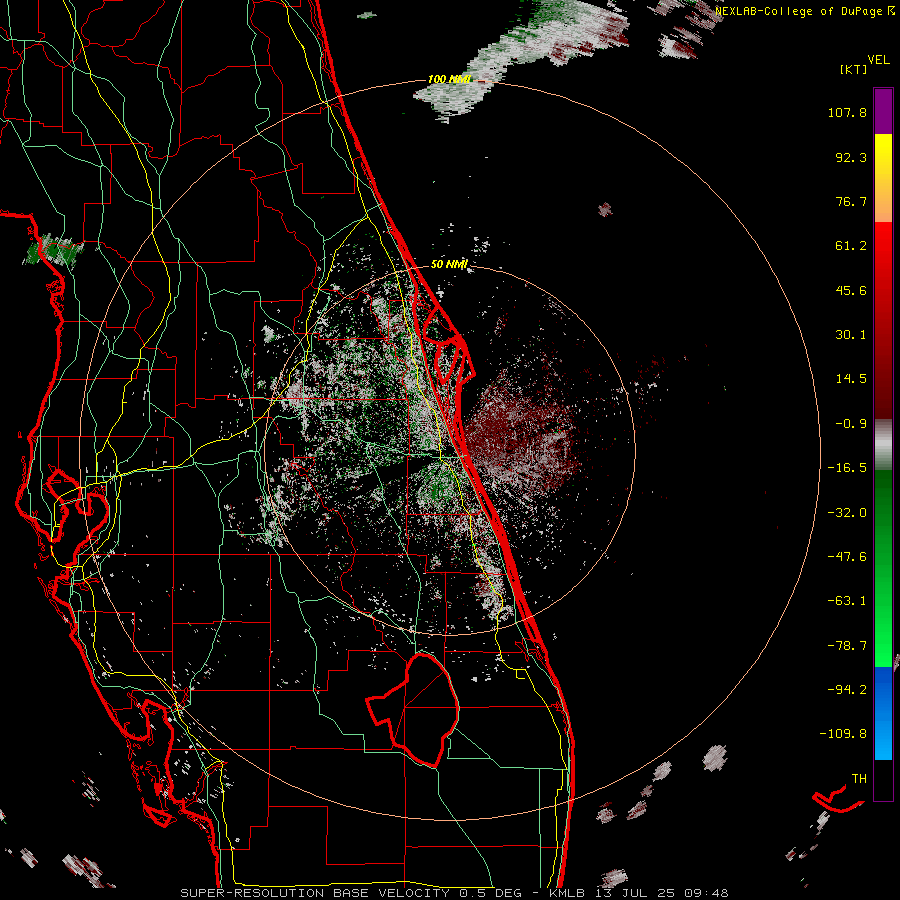Image resolution: width=900 pixels, height=900 pixels.
Task: Click the purple segment of the color bar
Action: 883,111
